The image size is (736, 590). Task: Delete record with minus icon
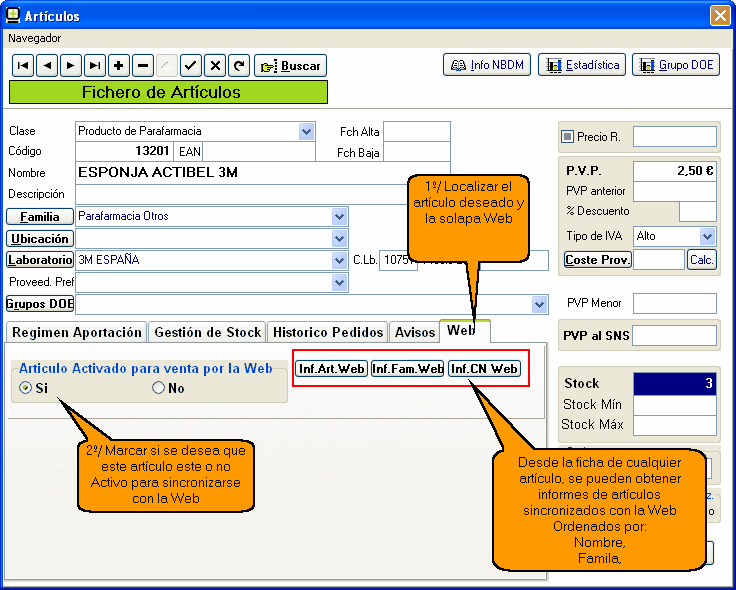(143, 66)
